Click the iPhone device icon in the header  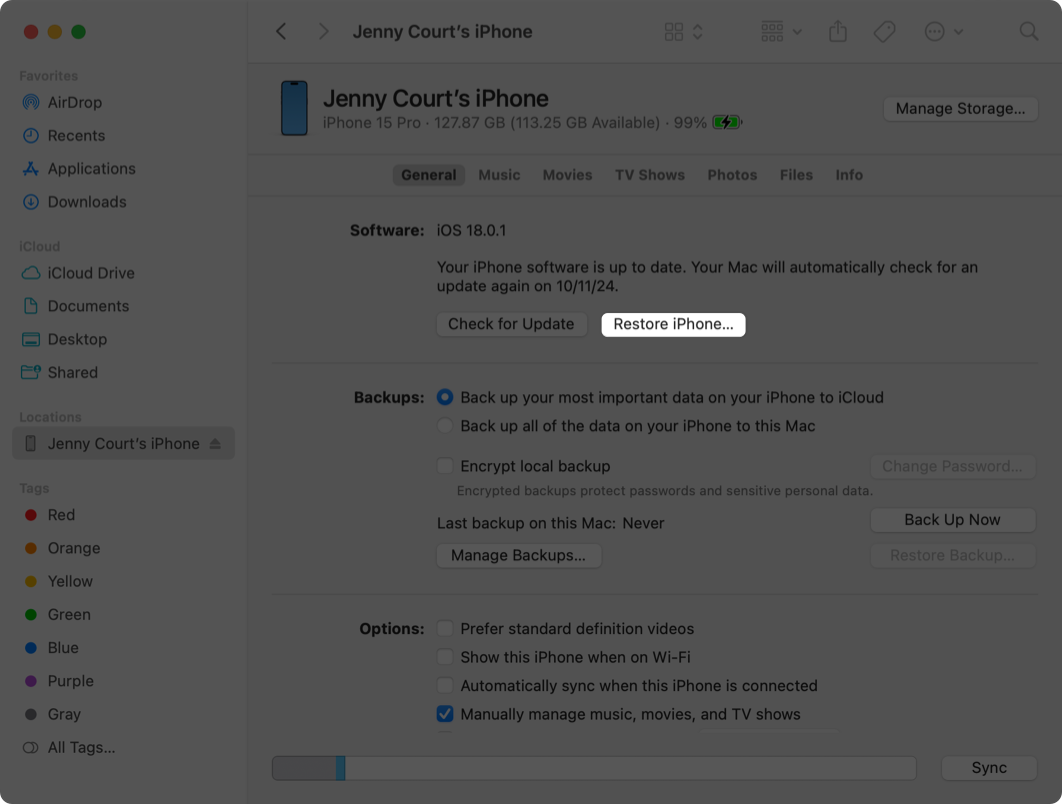(294, 108)
